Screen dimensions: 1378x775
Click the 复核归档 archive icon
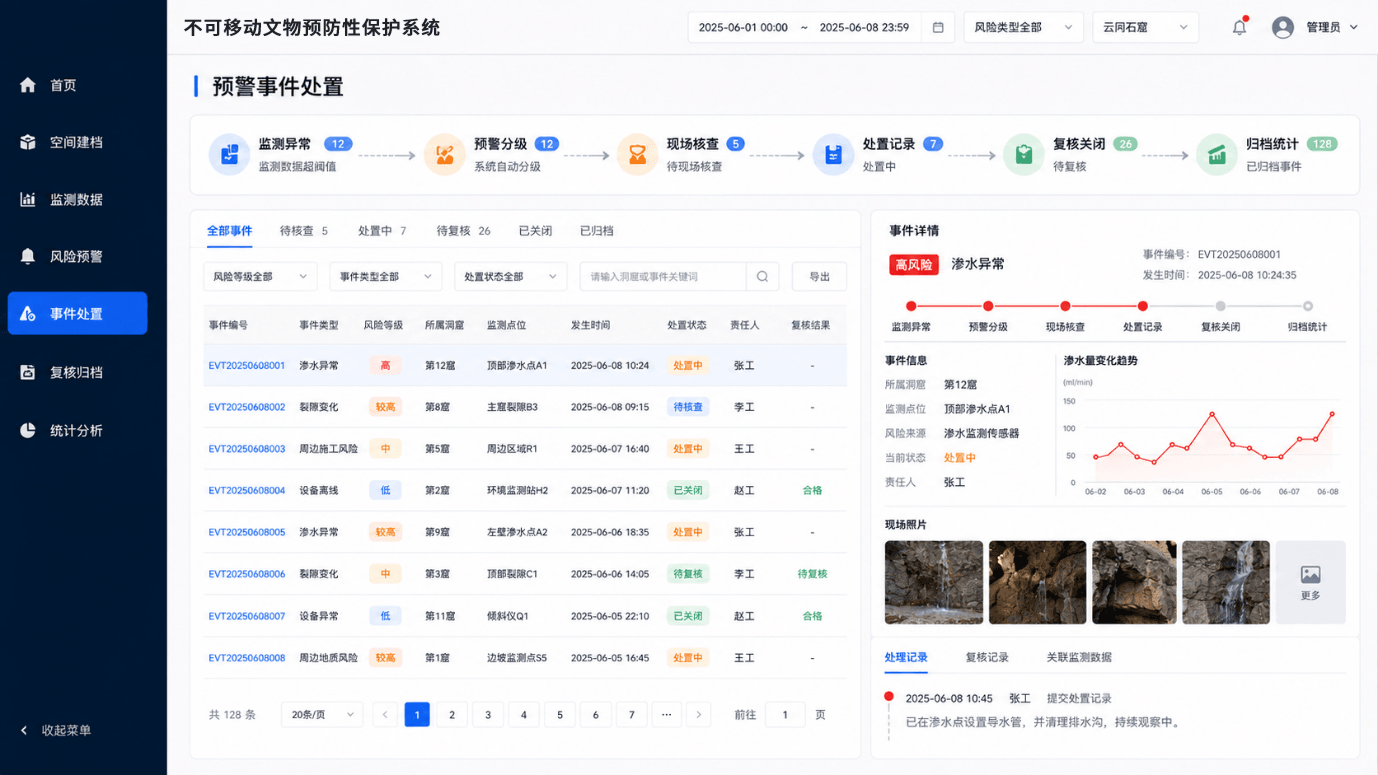(x=28, y=372)
